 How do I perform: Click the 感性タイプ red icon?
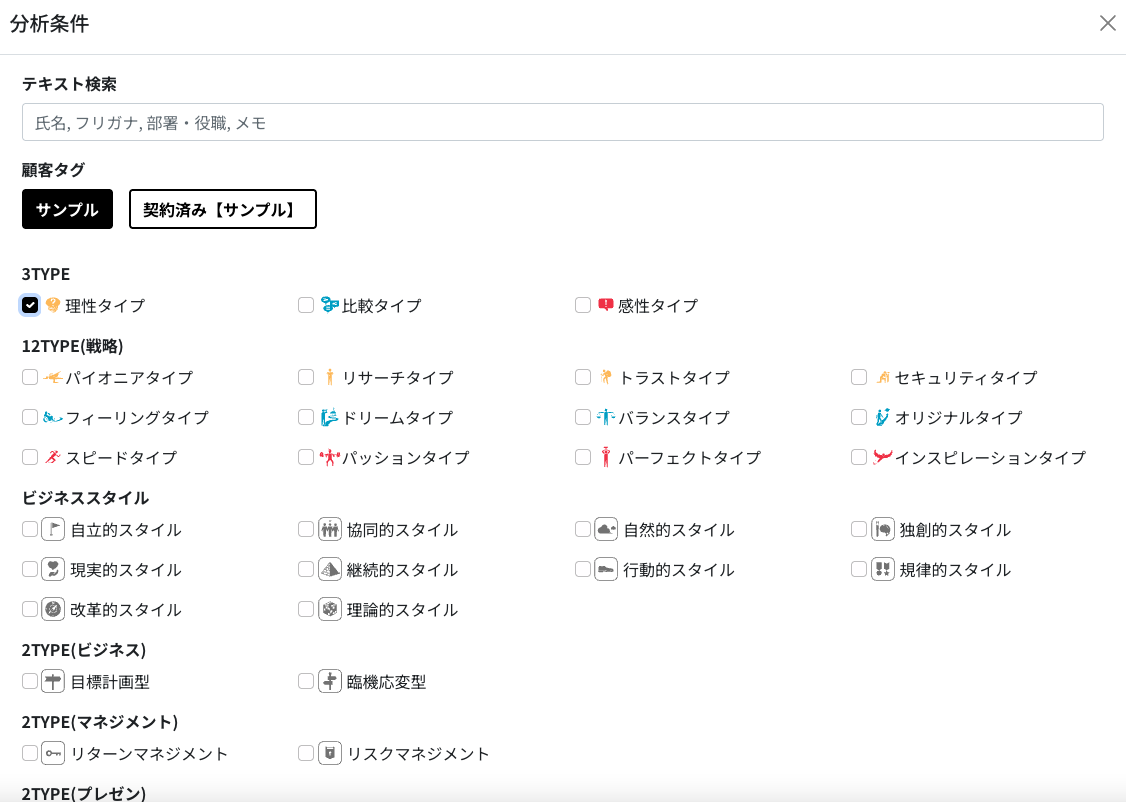606,305
